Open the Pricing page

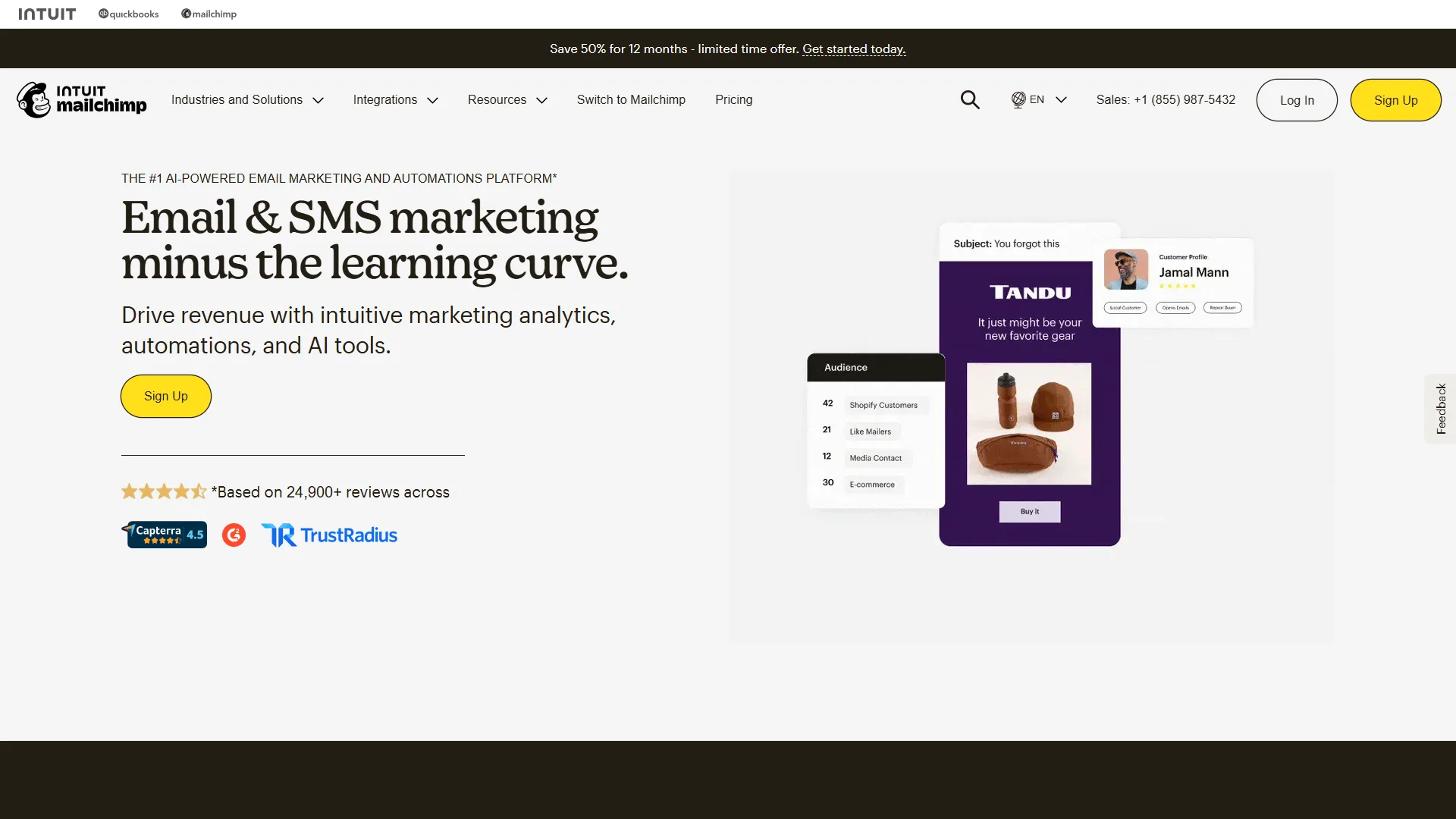tap(733, 99)
